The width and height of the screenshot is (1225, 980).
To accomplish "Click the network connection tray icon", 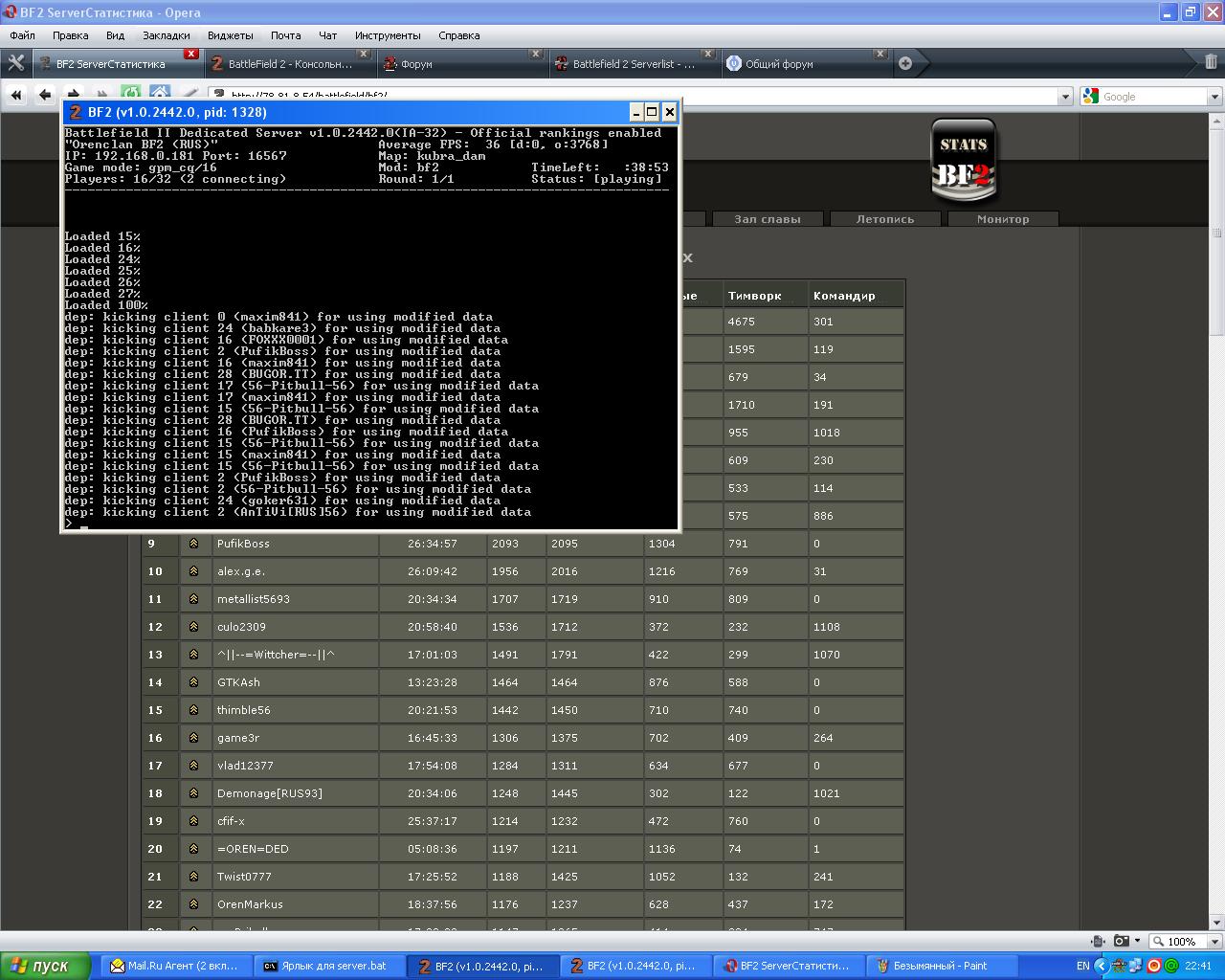I will (1137, 966).
